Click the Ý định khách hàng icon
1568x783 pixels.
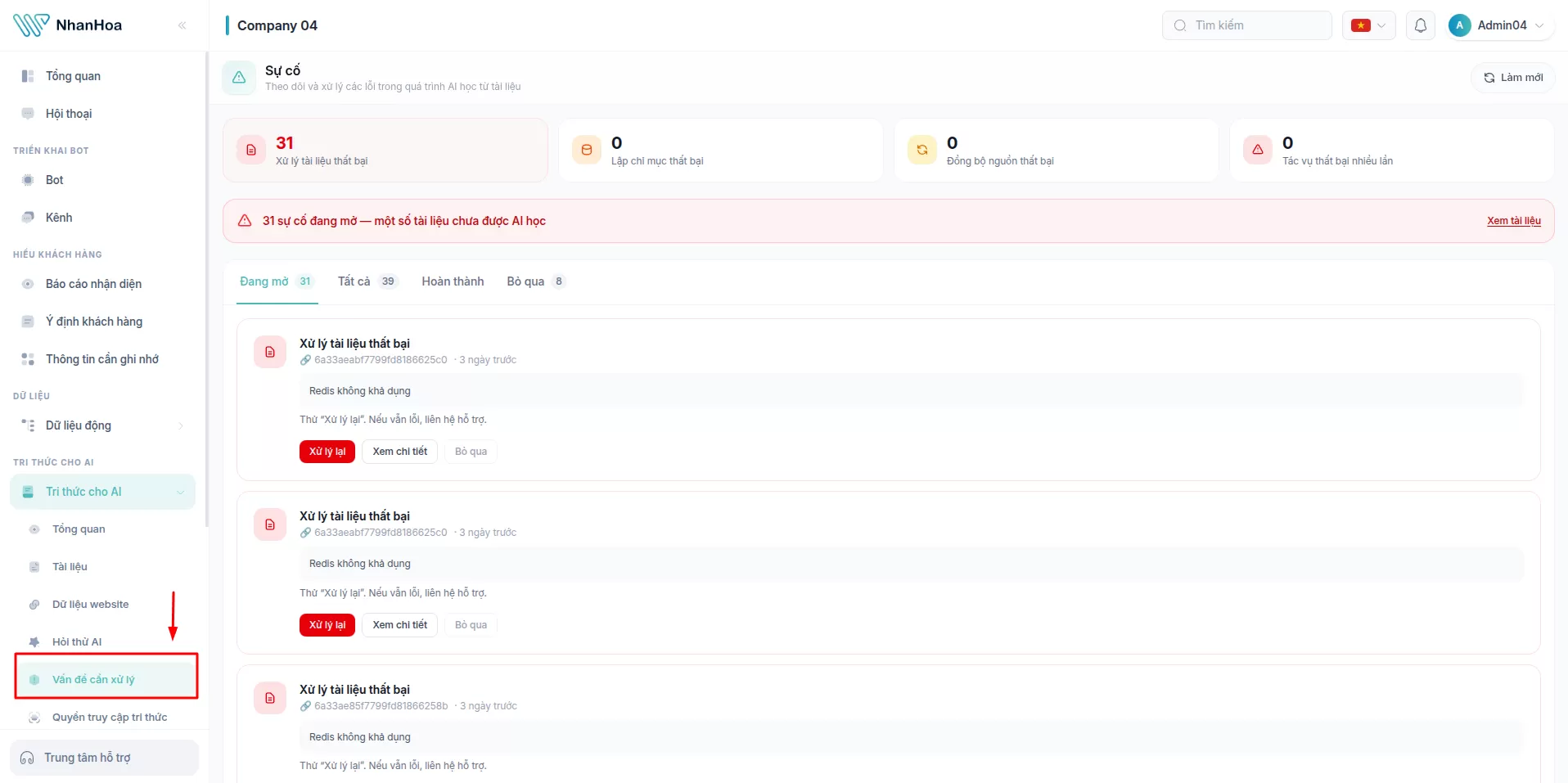[x=28, y=322]
